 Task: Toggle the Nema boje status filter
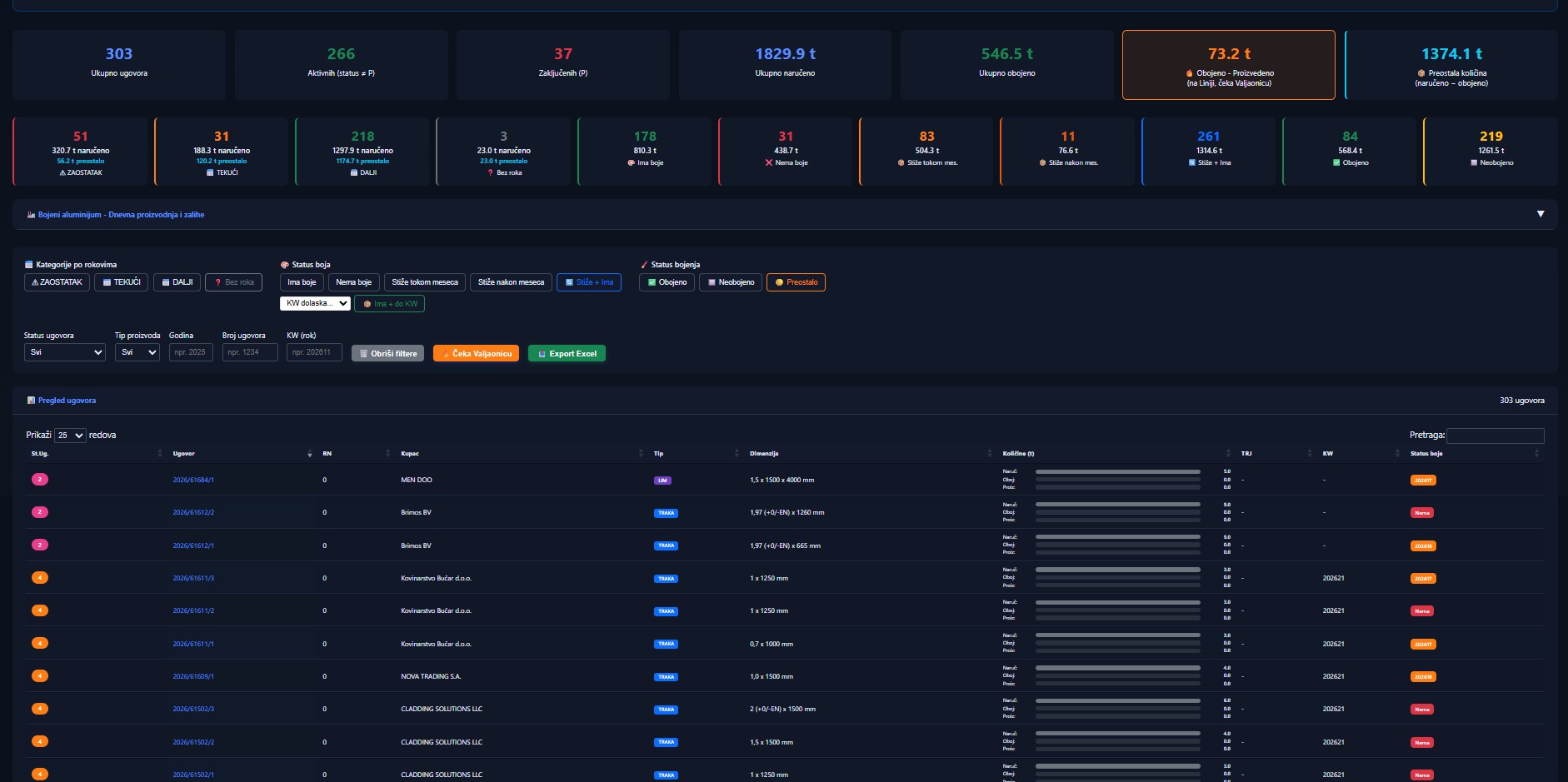354,282
